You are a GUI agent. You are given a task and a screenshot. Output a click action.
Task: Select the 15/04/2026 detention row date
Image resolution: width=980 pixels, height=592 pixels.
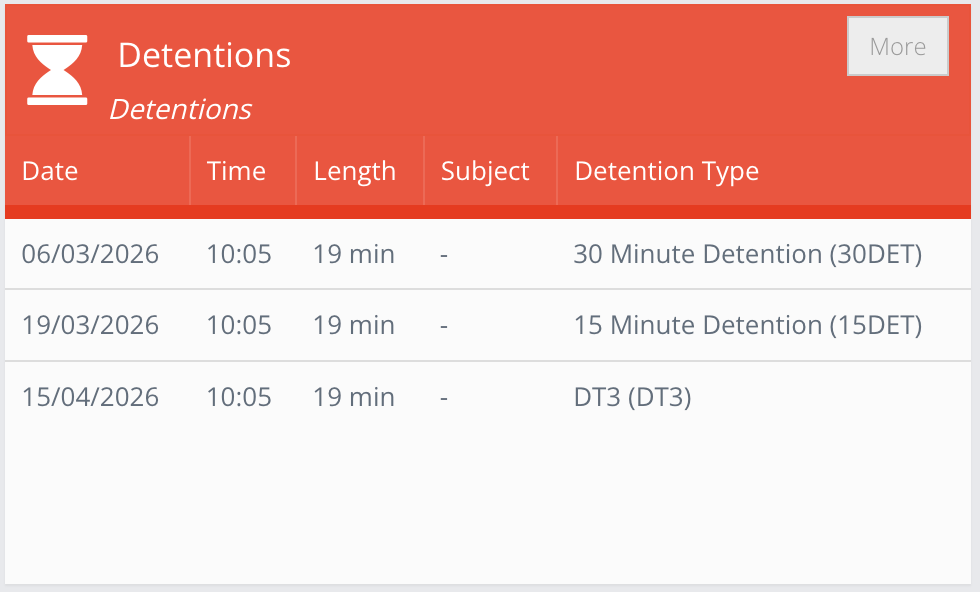[90, 397]
